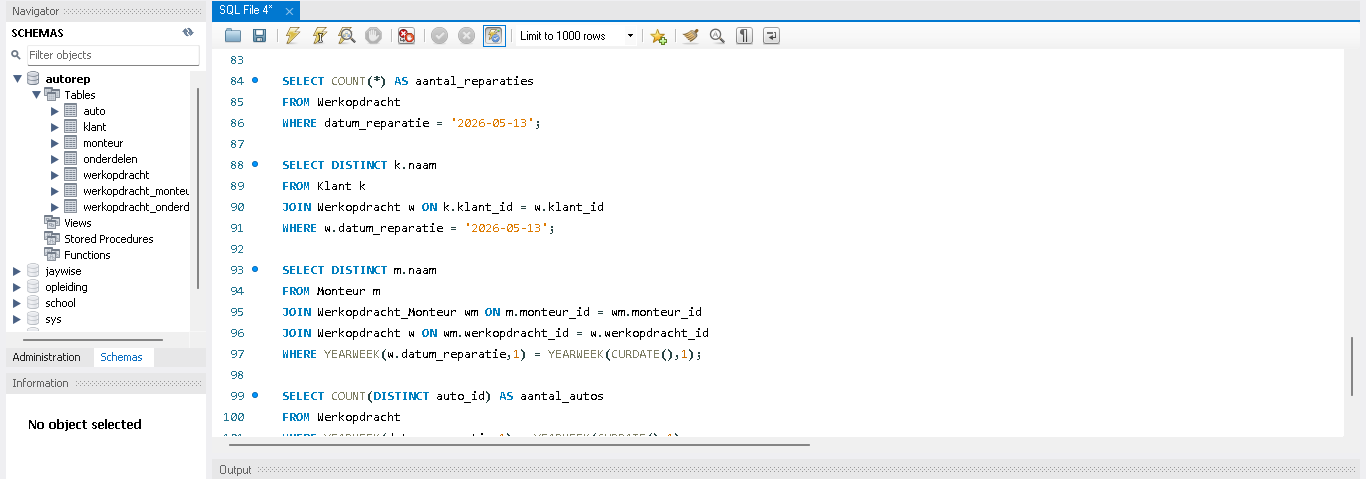1366x479 pixels.
Task: Expand the jaywise schema
Action: tap(17, 271)
